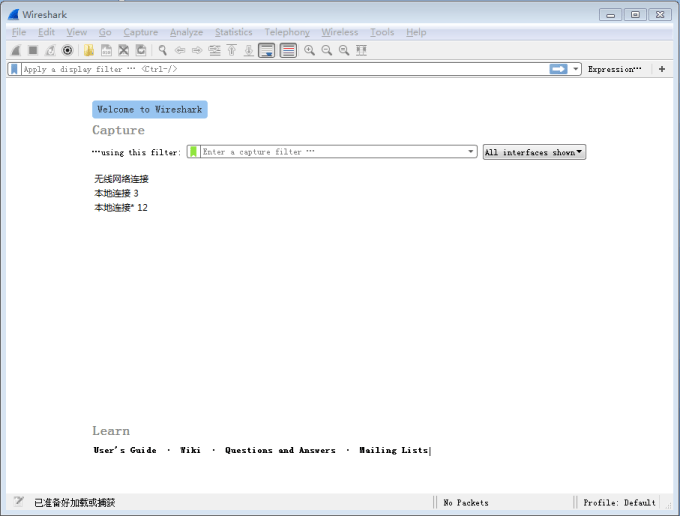Open the Analyze menu

[186, 32]
